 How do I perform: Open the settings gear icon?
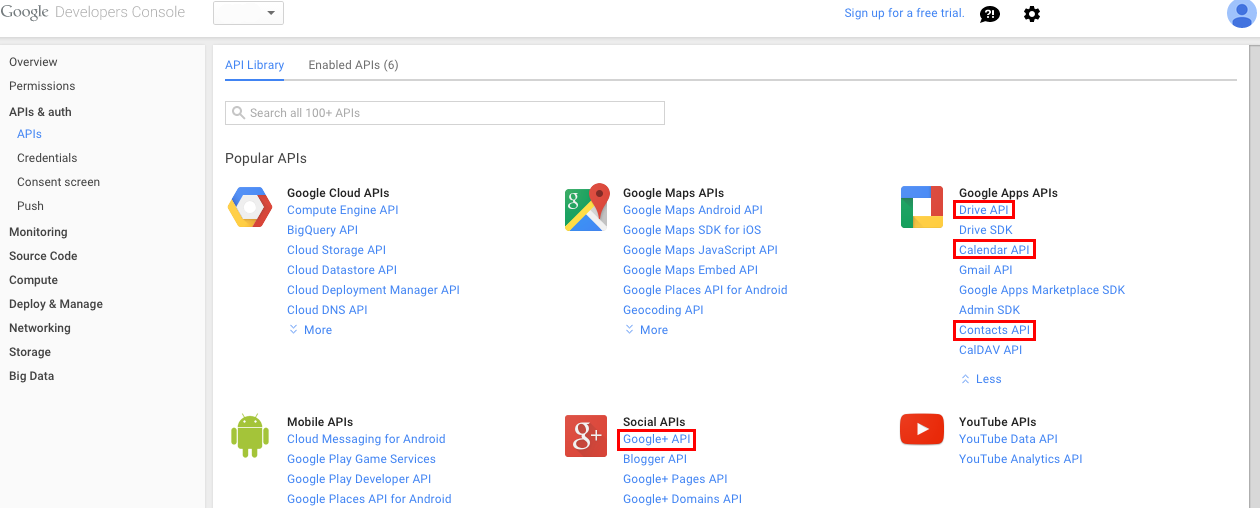coord(1032,14)
